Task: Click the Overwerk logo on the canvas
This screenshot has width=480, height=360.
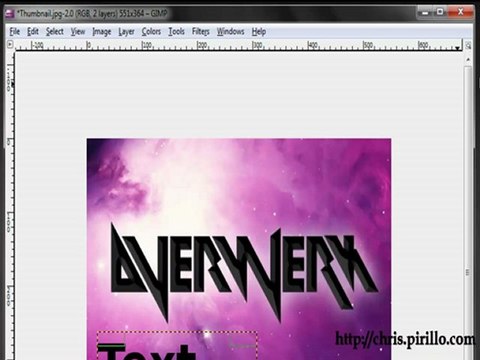Action: (x=244, y=272)
